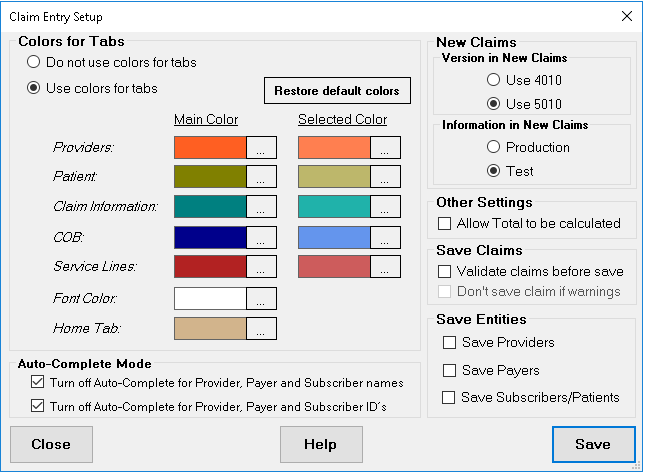Image resolution: width=647 pixels, height=474 pixels.
Task: Open ellipsis for Claim Information main color
Action: click(261, 206)
